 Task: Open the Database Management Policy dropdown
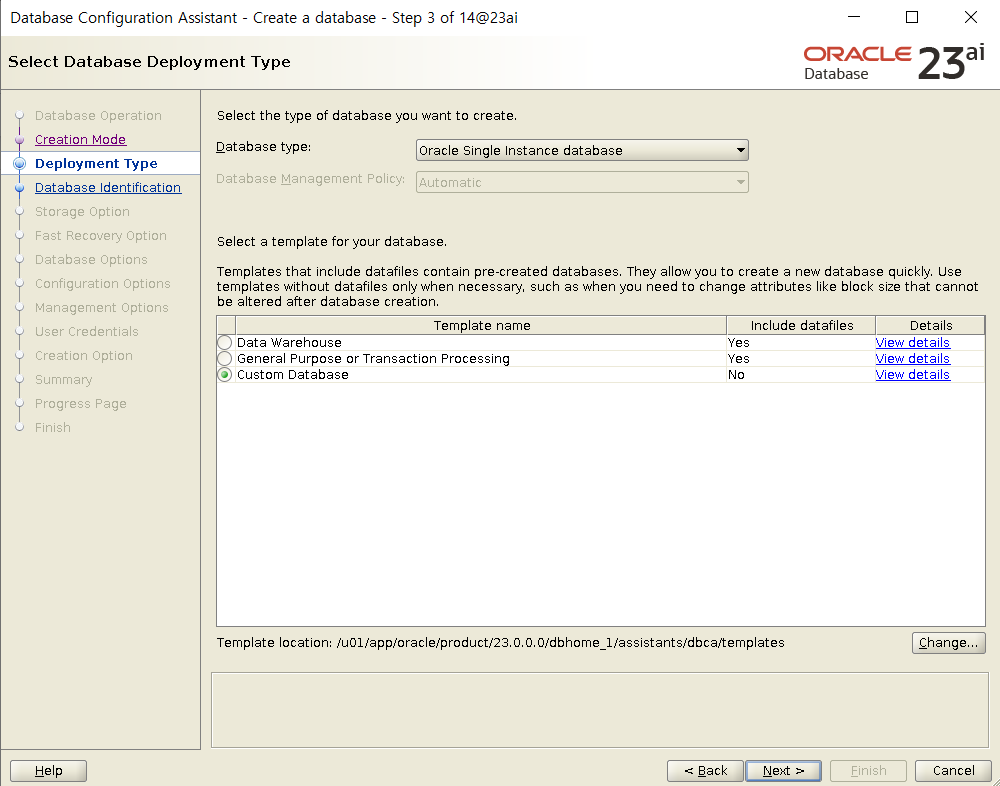tap(582, 182)
